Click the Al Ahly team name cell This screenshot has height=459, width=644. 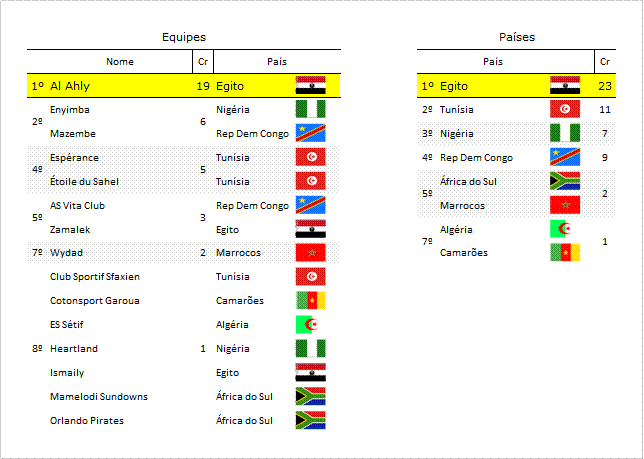pyautogui.click(x=70, y=86)
